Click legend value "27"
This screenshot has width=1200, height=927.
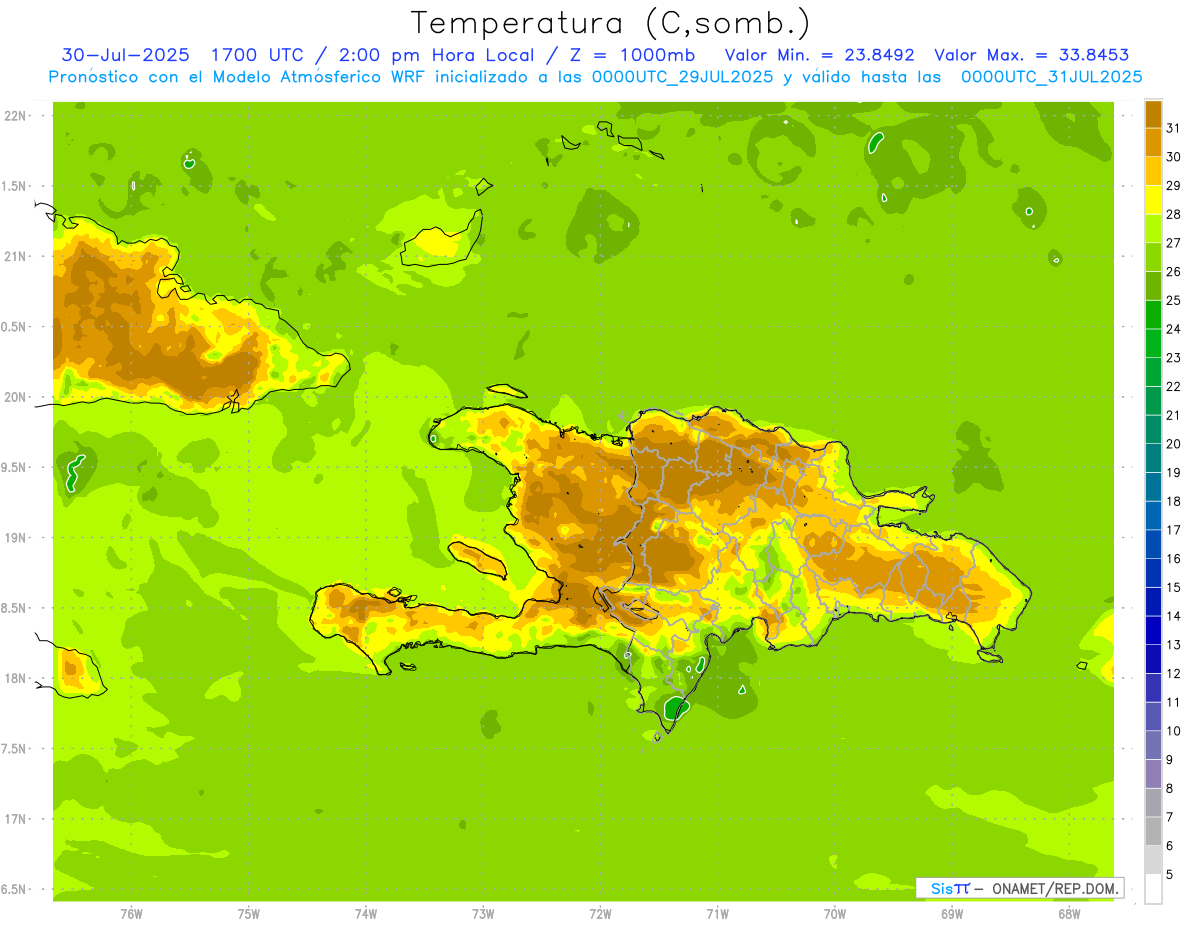[1174, 243]
